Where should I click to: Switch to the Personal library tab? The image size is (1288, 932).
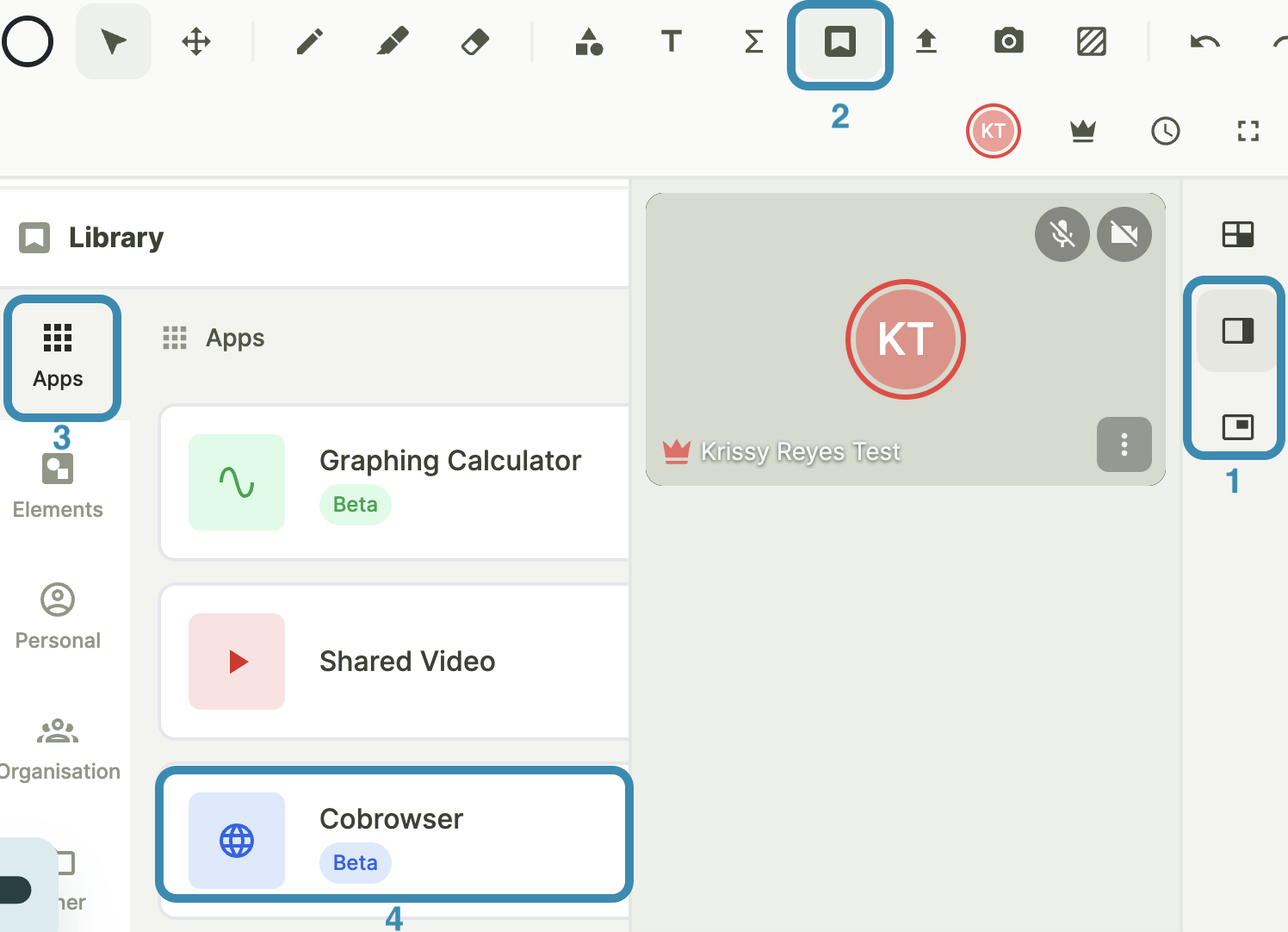click(58, 617)
